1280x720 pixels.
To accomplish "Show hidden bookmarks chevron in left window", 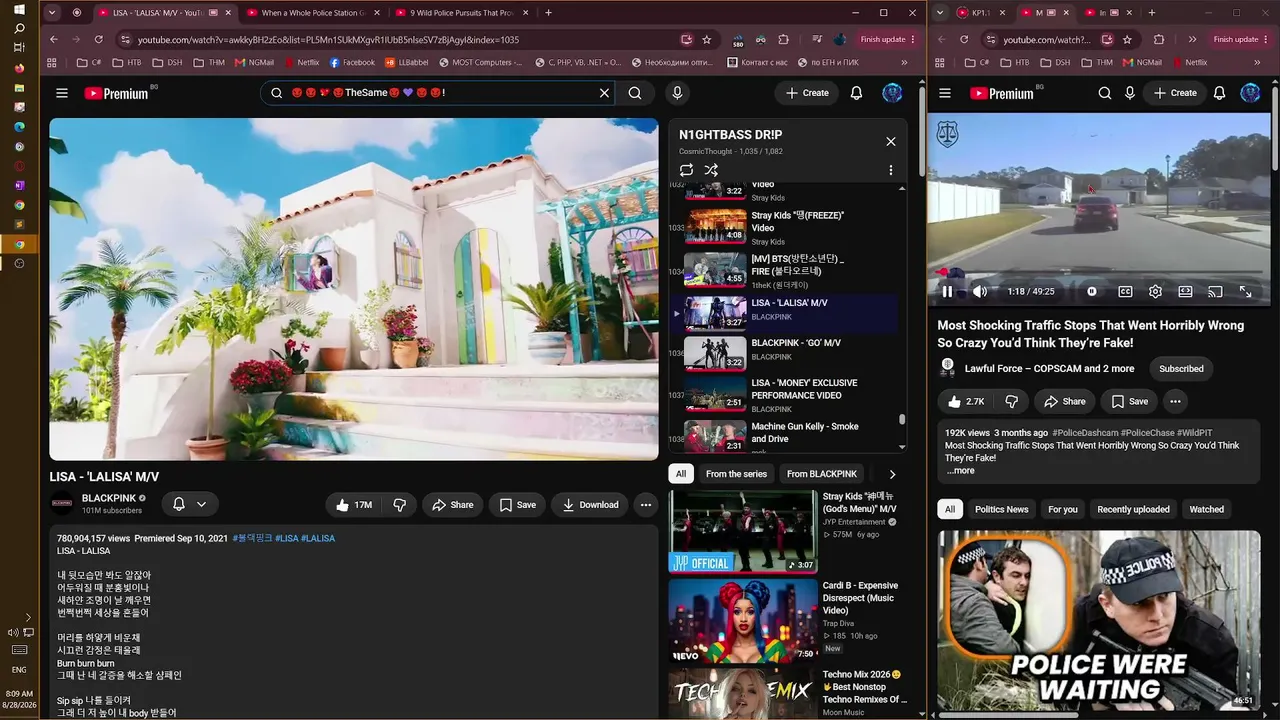I will pos(904,63).
